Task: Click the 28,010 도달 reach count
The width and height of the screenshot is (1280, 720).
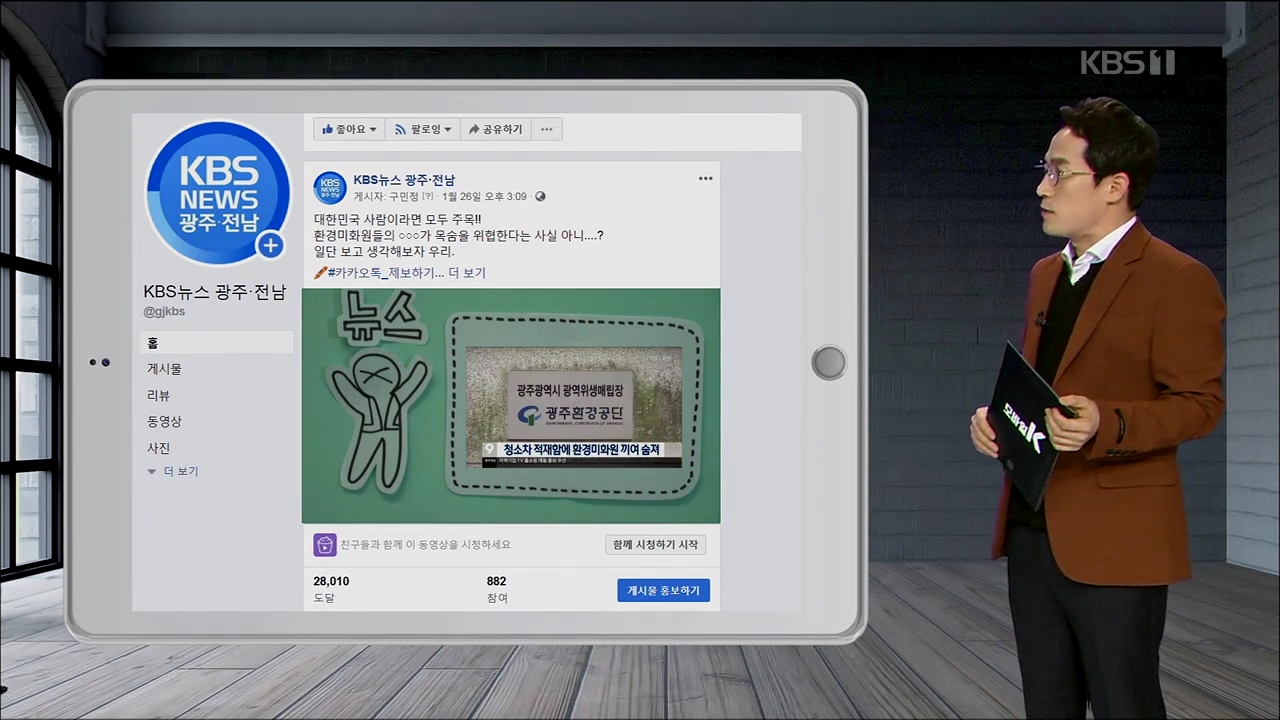Action: 331,589
